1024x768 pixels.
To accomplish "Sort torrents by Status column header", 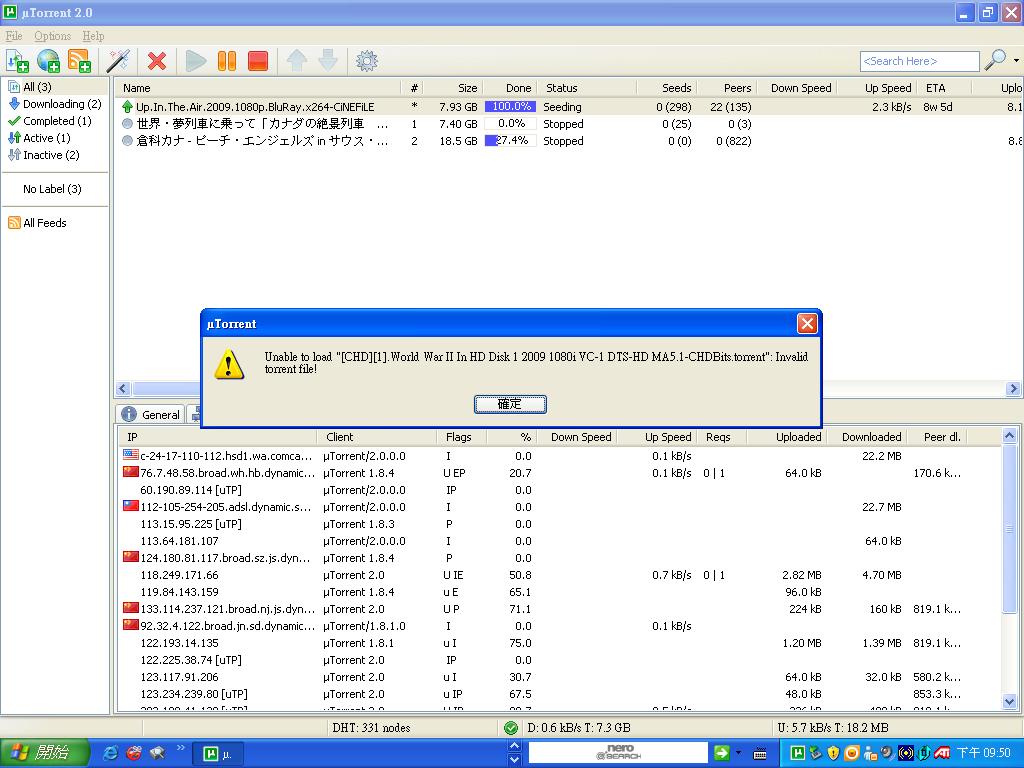I will click(x=561, y=88).
